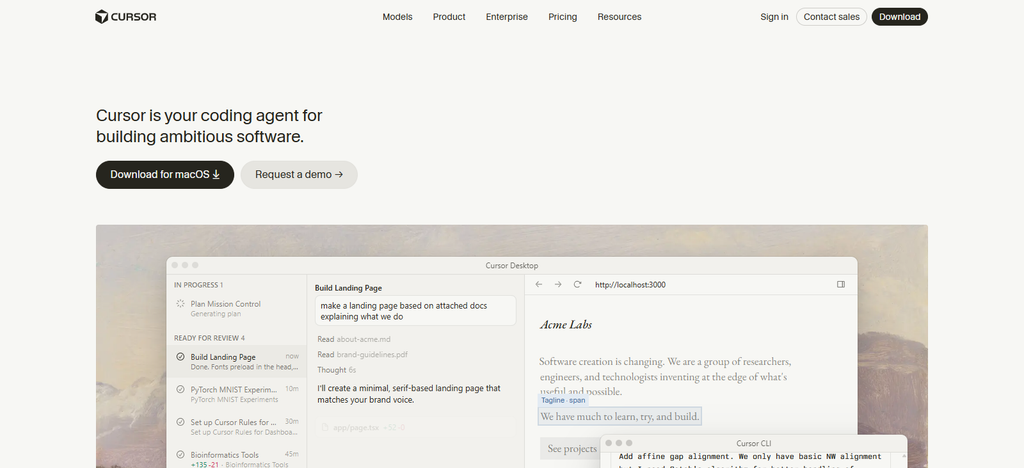
Task: Click the brand-guidelines.pdf file reference
Action: click(372, 354)
